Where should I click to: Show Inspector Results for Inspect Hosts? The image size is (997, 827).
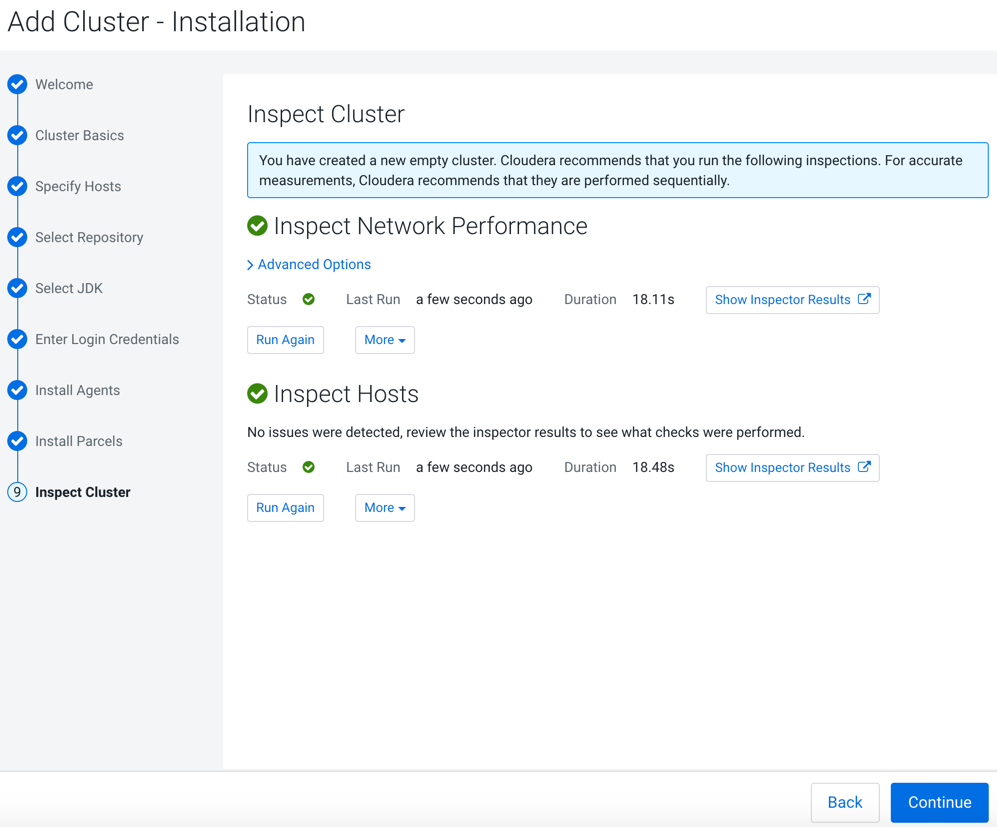(x=792, y=468)
